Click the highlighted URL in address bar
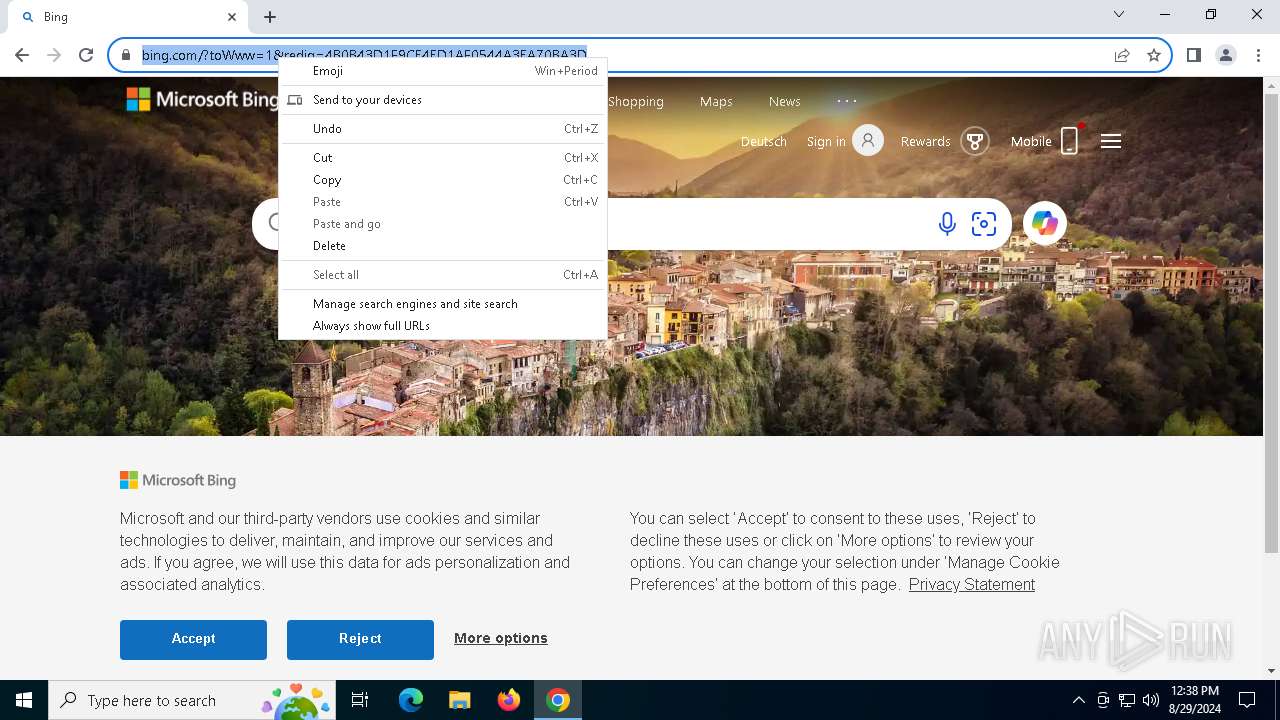The width and height of the screenshot is (1280, 720). [x=364, y=55]
